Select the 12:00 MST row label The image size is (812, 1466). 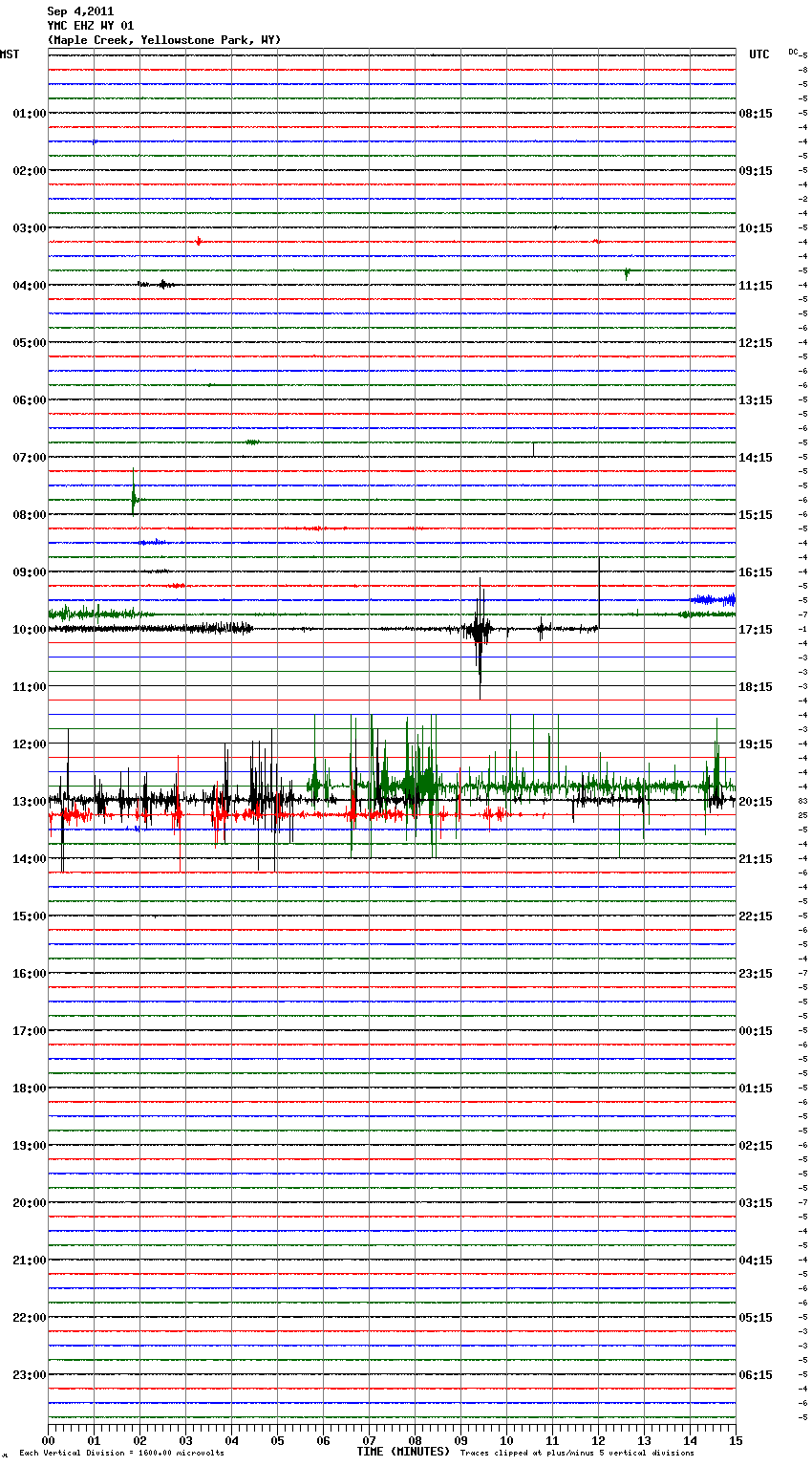coord(29,744)
